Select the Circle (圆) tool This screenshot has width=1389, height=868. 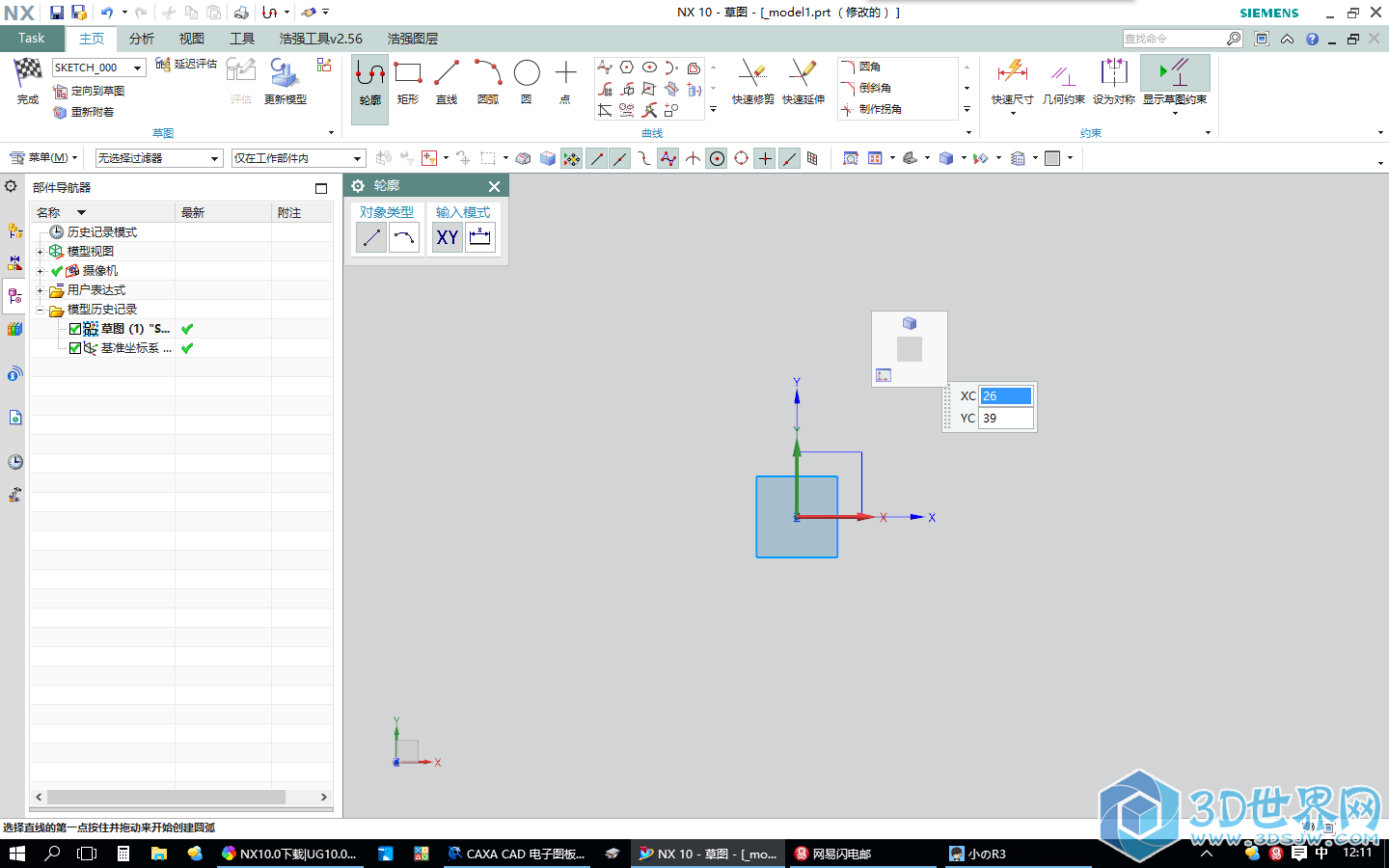(527, 83)
